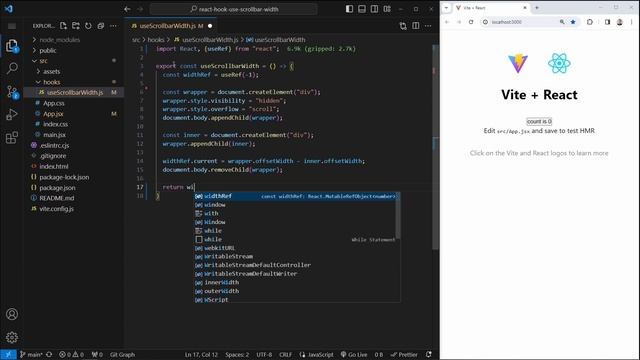Open vite.config.js file

click(56, 209)
